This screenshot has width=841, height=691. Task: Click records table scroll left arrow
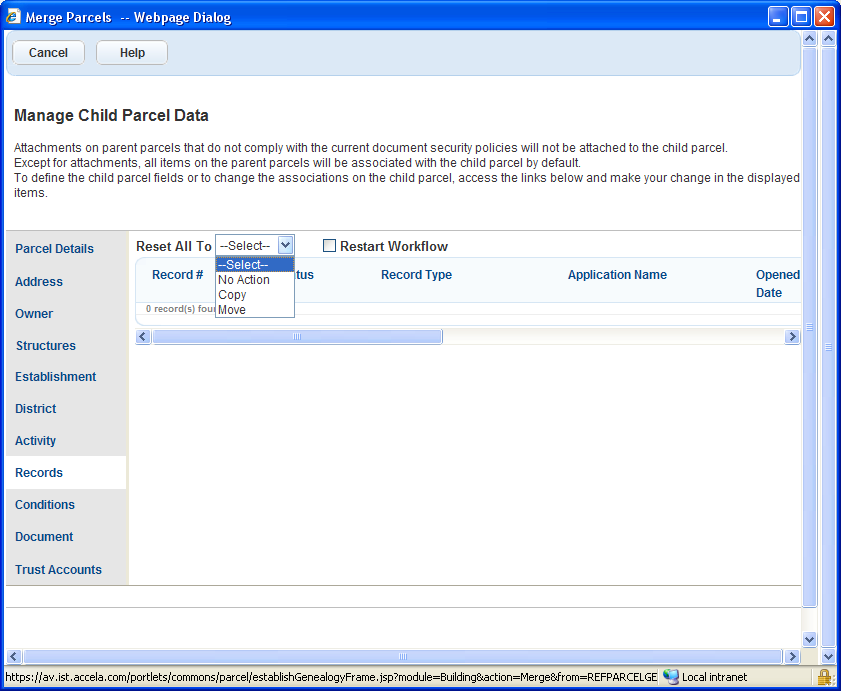click(144, 337)
